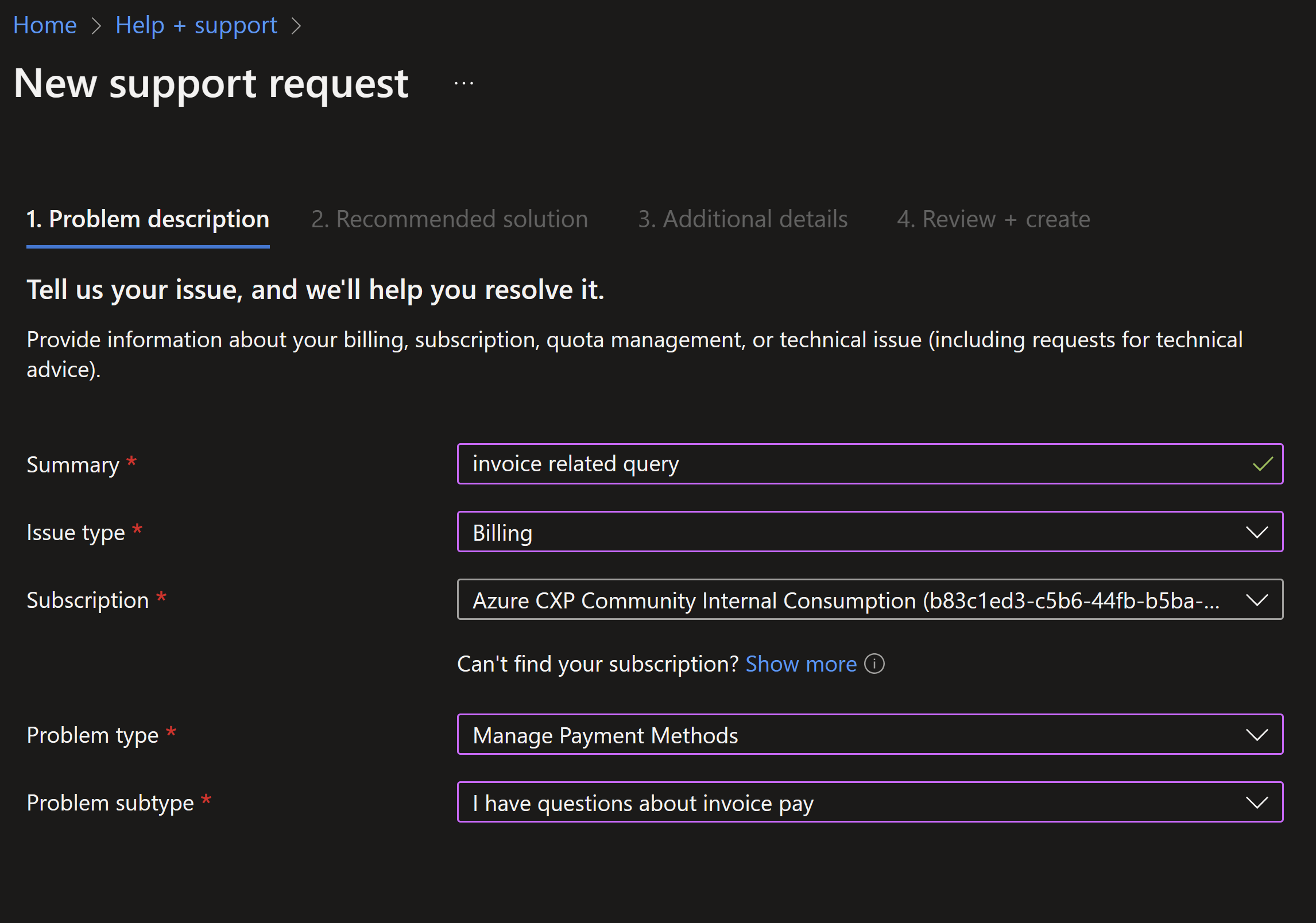Click the green checkmark in Summary field
Image resolution: width=1316 pixels, height=923 pixels.
1261,464
